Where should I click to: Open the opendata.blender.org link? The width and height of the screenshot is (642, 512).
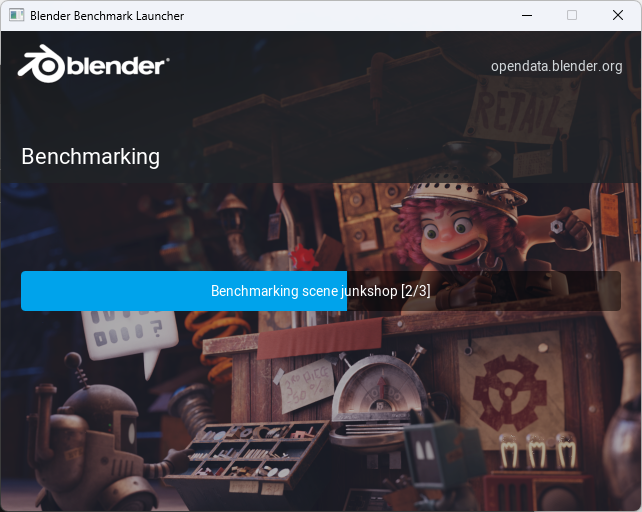point(556,66)
